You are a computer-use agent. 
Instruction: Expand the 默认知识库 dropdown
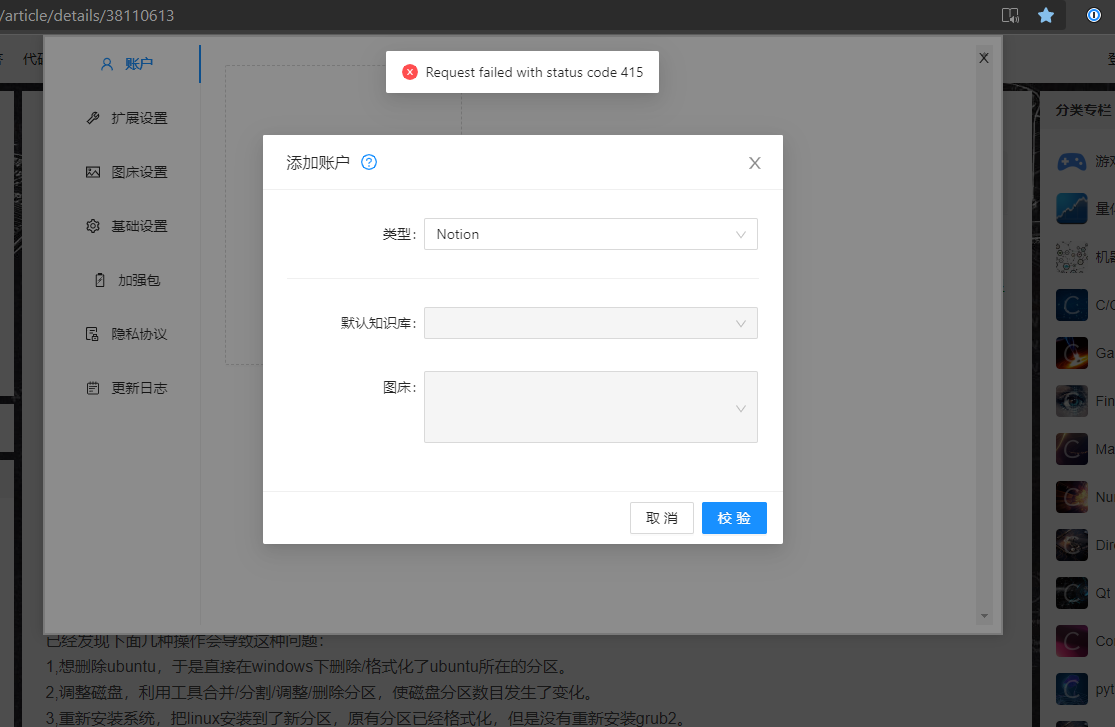click(590, 323)
